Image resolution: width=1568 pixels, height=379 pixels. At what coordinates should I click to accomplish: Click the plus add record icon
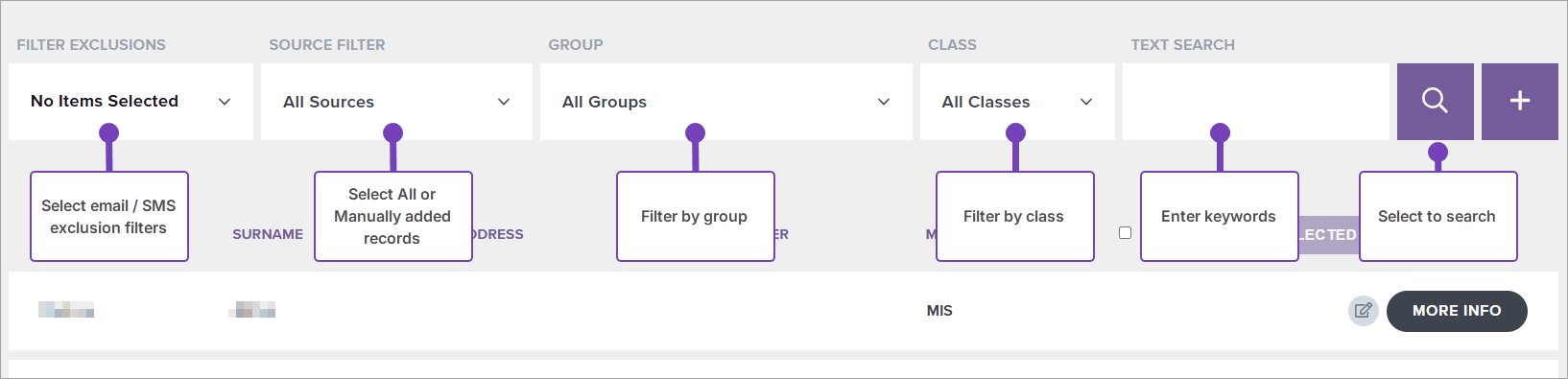tap(1520, 101)
